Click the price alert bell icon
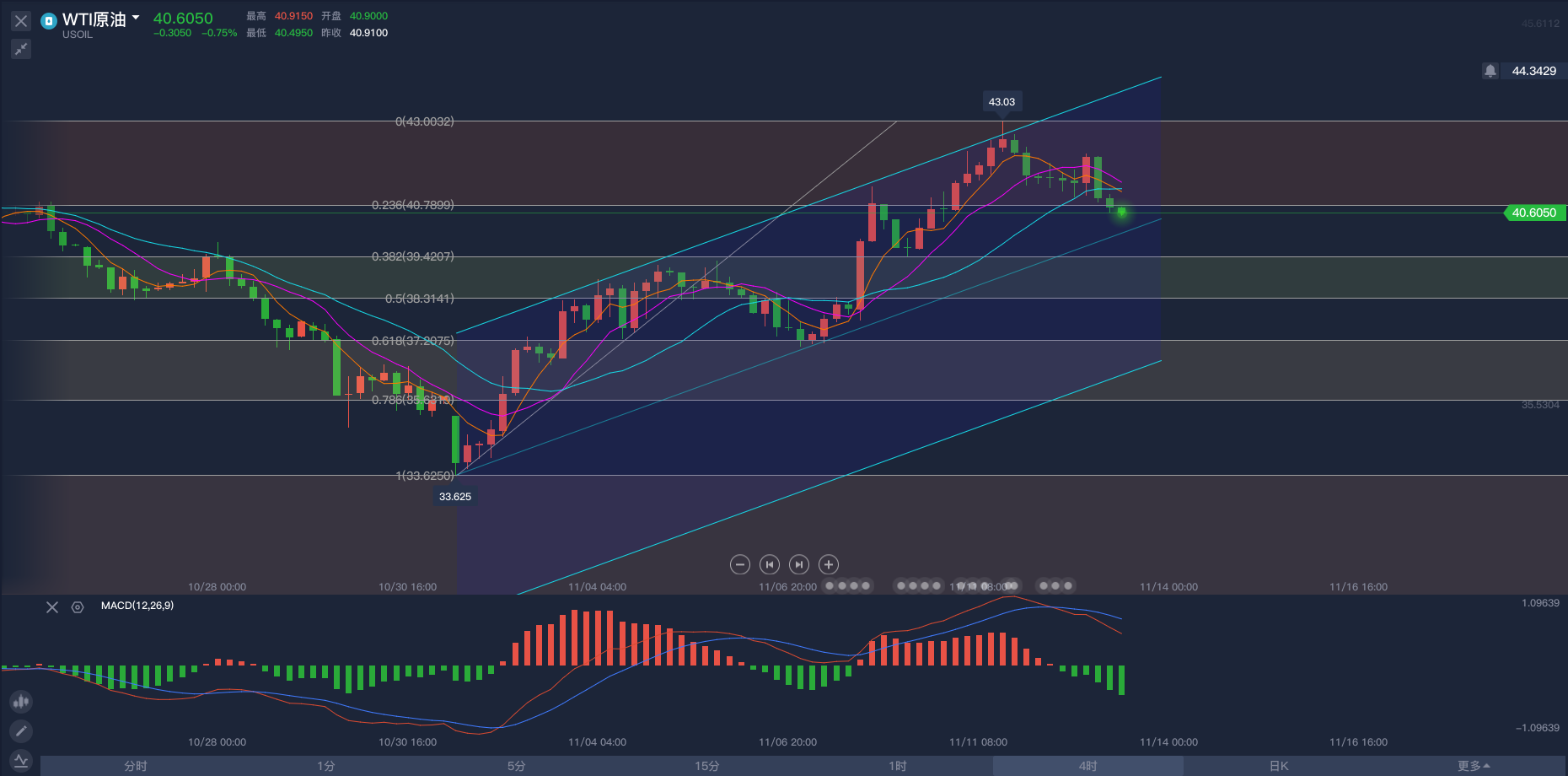This screenshot has width=1568, height=776. point(1490,71)
